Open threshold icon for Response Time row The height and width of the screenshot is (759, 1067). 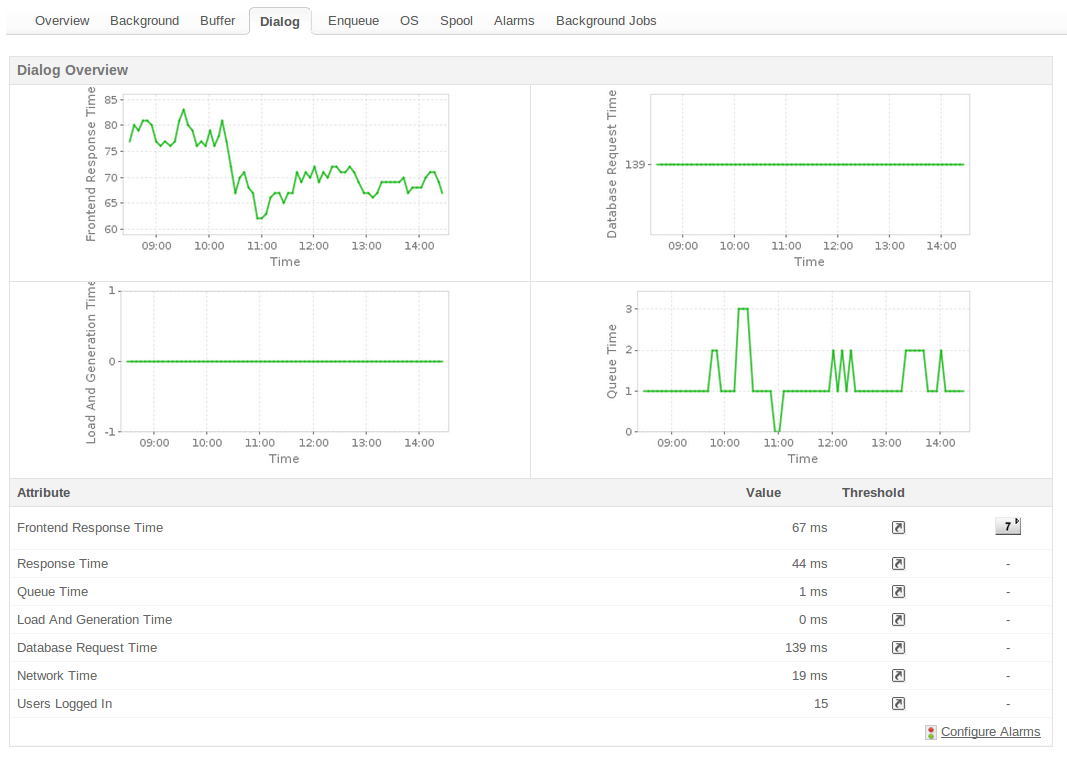click(898, 564)
